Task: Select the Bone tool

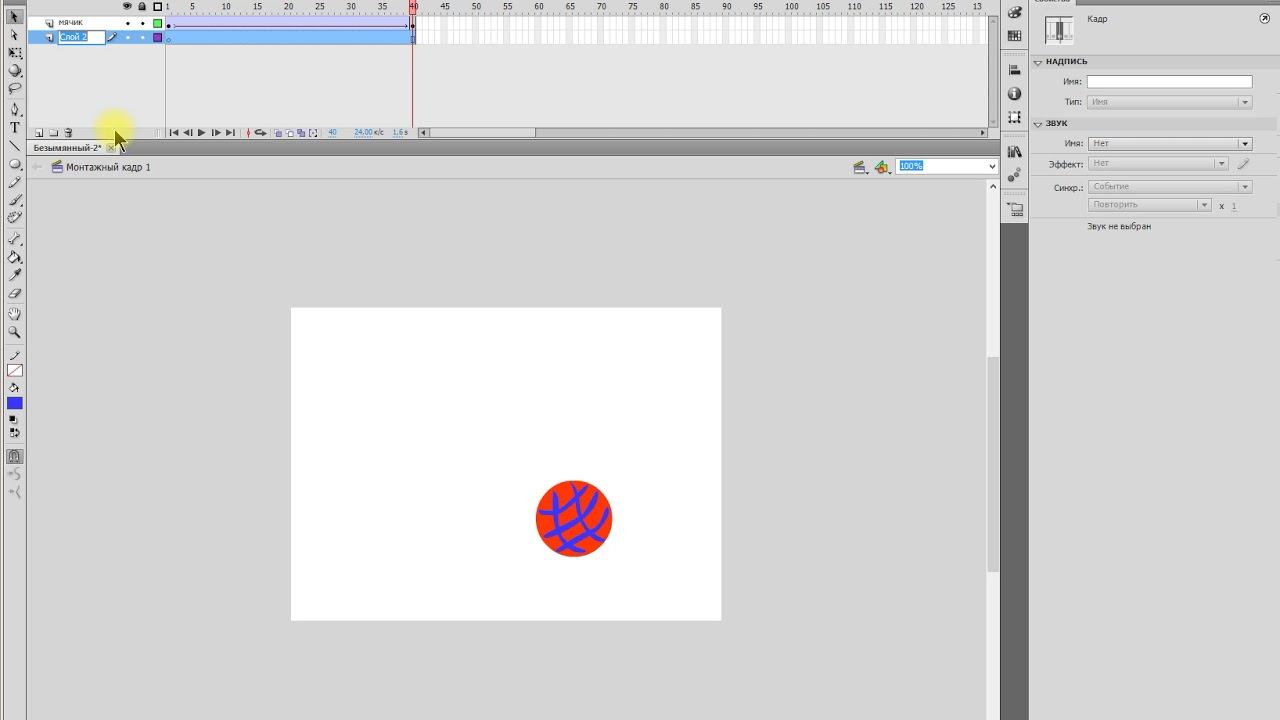Action: (x=14, y=239)
